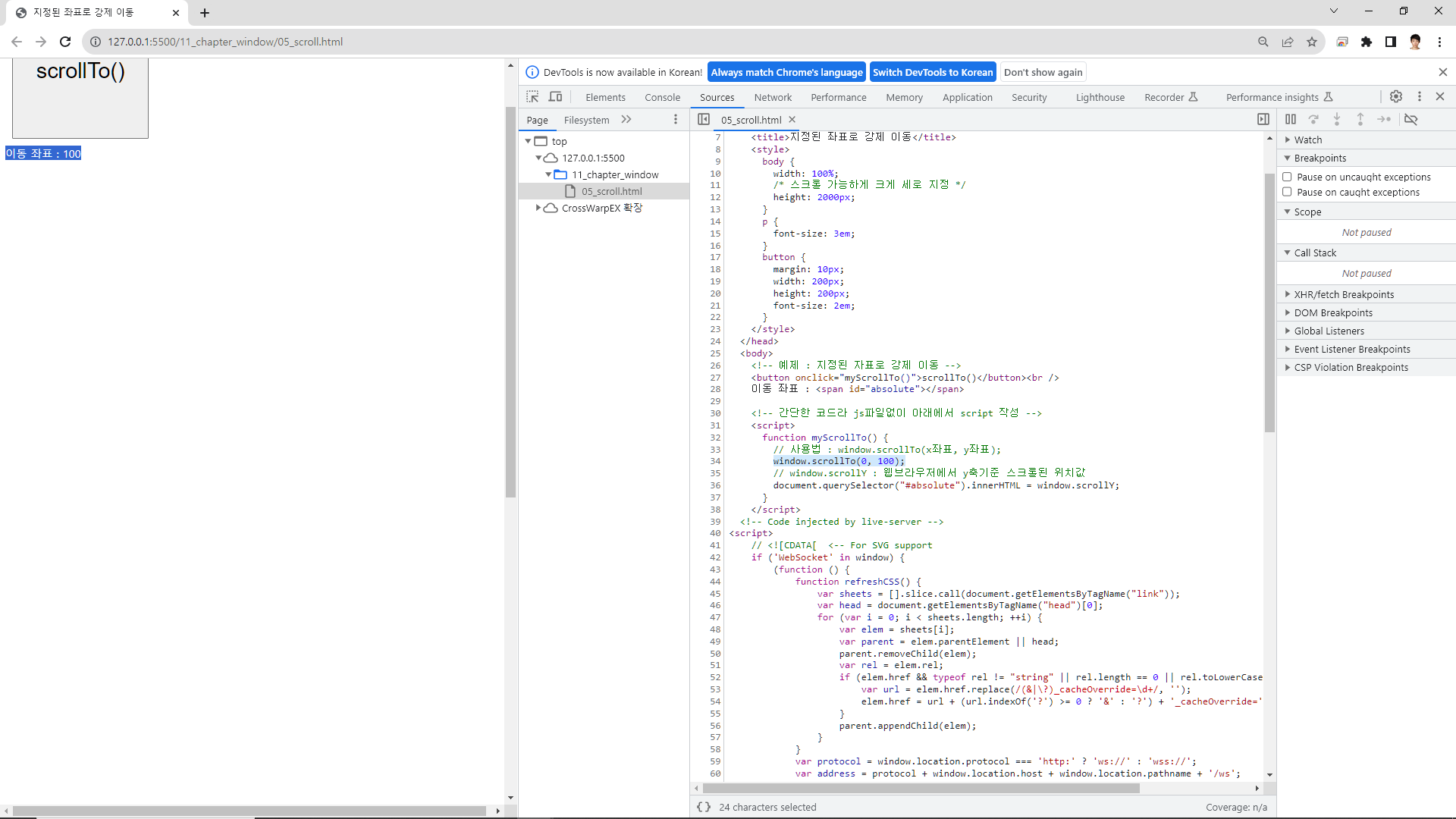Click the source code horizontal scrollbar

tap(921, 789)
